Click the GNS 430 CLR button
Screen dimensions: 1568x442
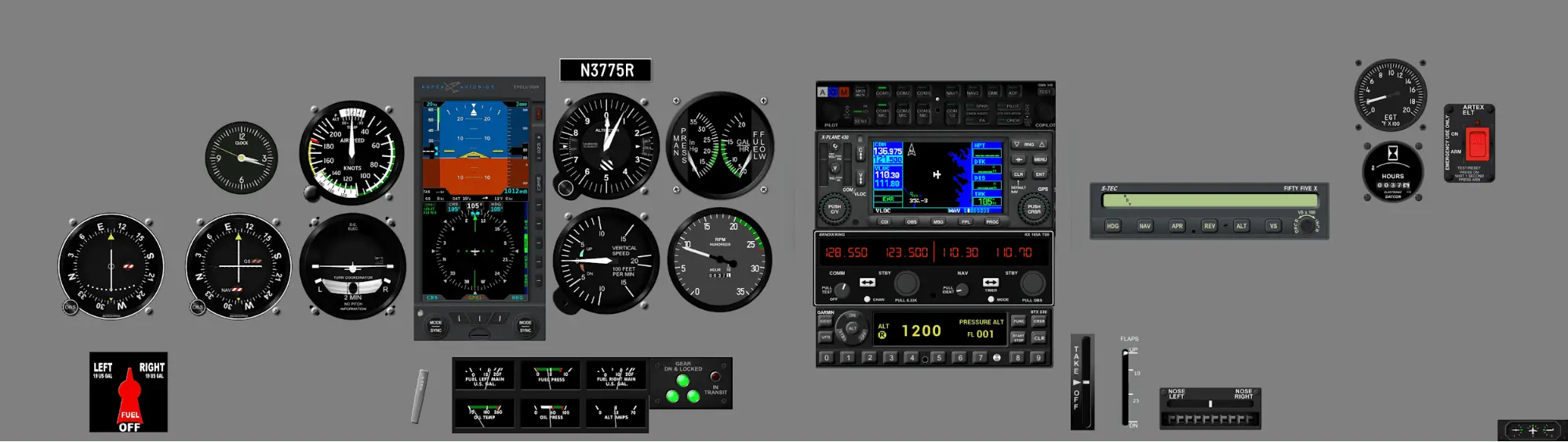click(1018, 174)
